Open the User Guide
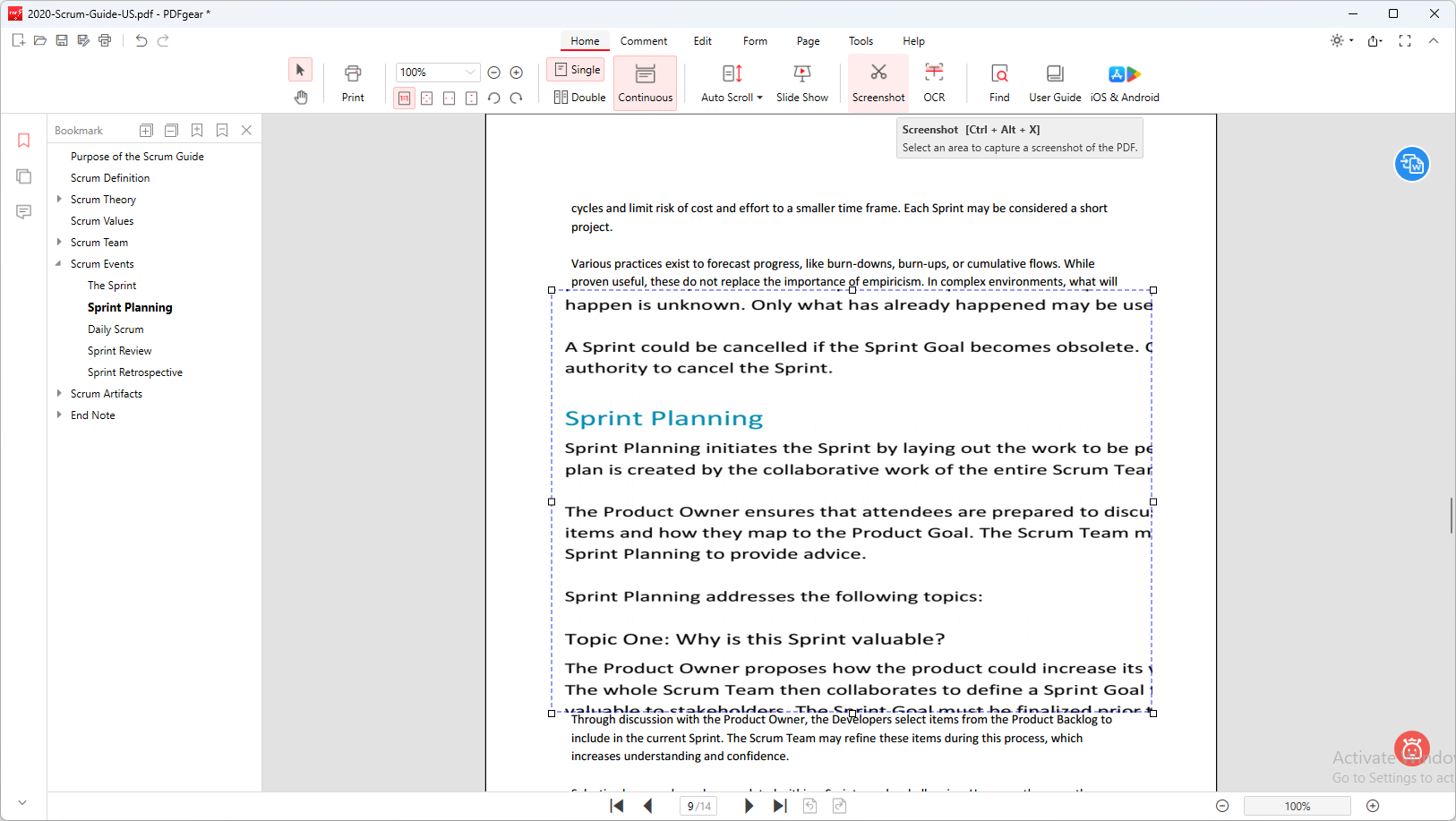 pos(1054,81)
